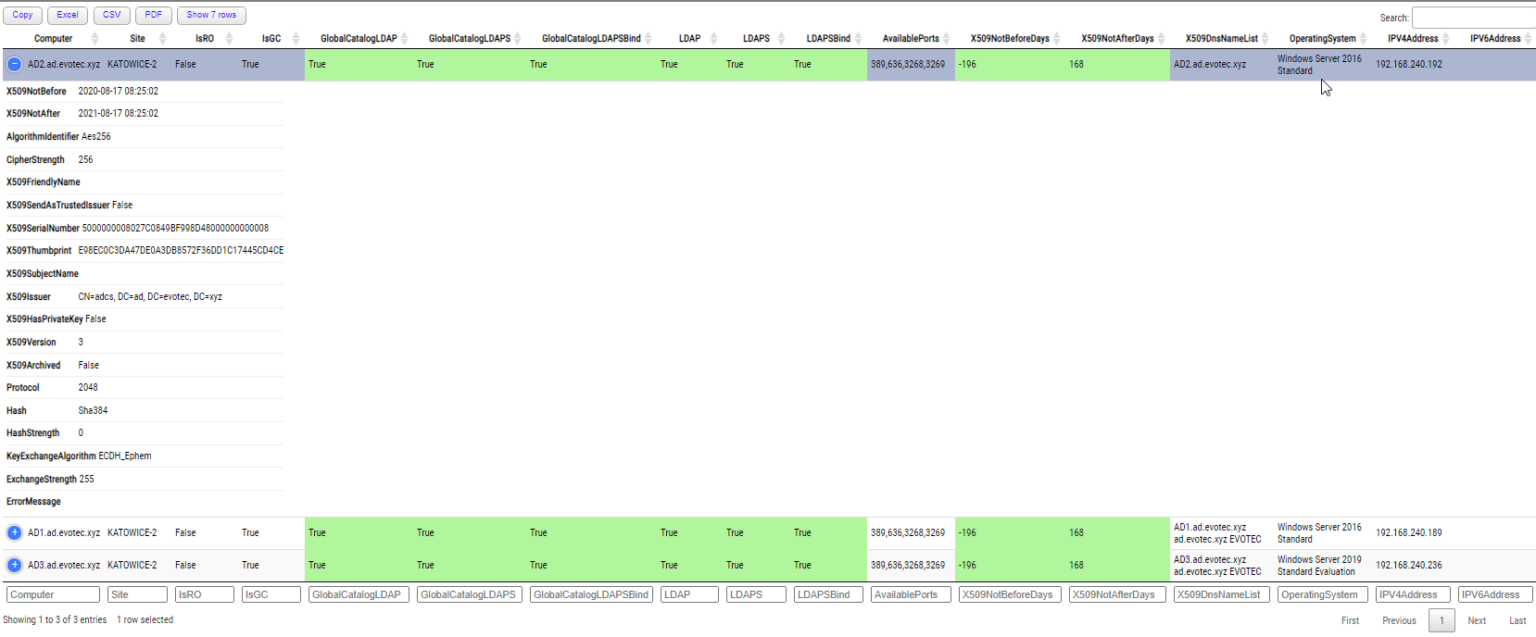Sort the LDAPS column
Viewport: 1536px width, 637px height.
[x=757, y=38]
